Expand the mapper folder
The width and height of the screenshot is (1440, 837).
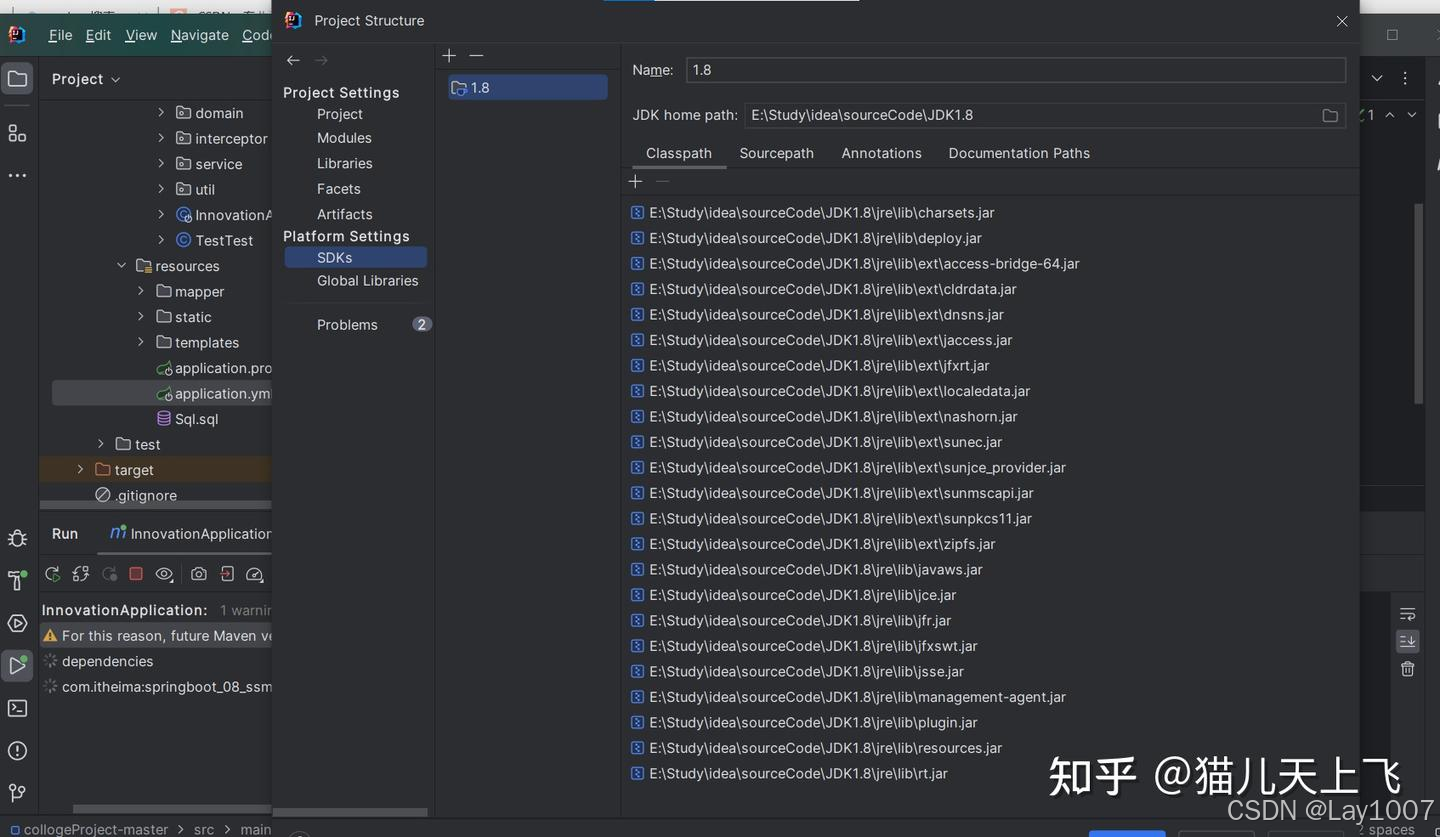pyautogui.click(x=141, y=291)
